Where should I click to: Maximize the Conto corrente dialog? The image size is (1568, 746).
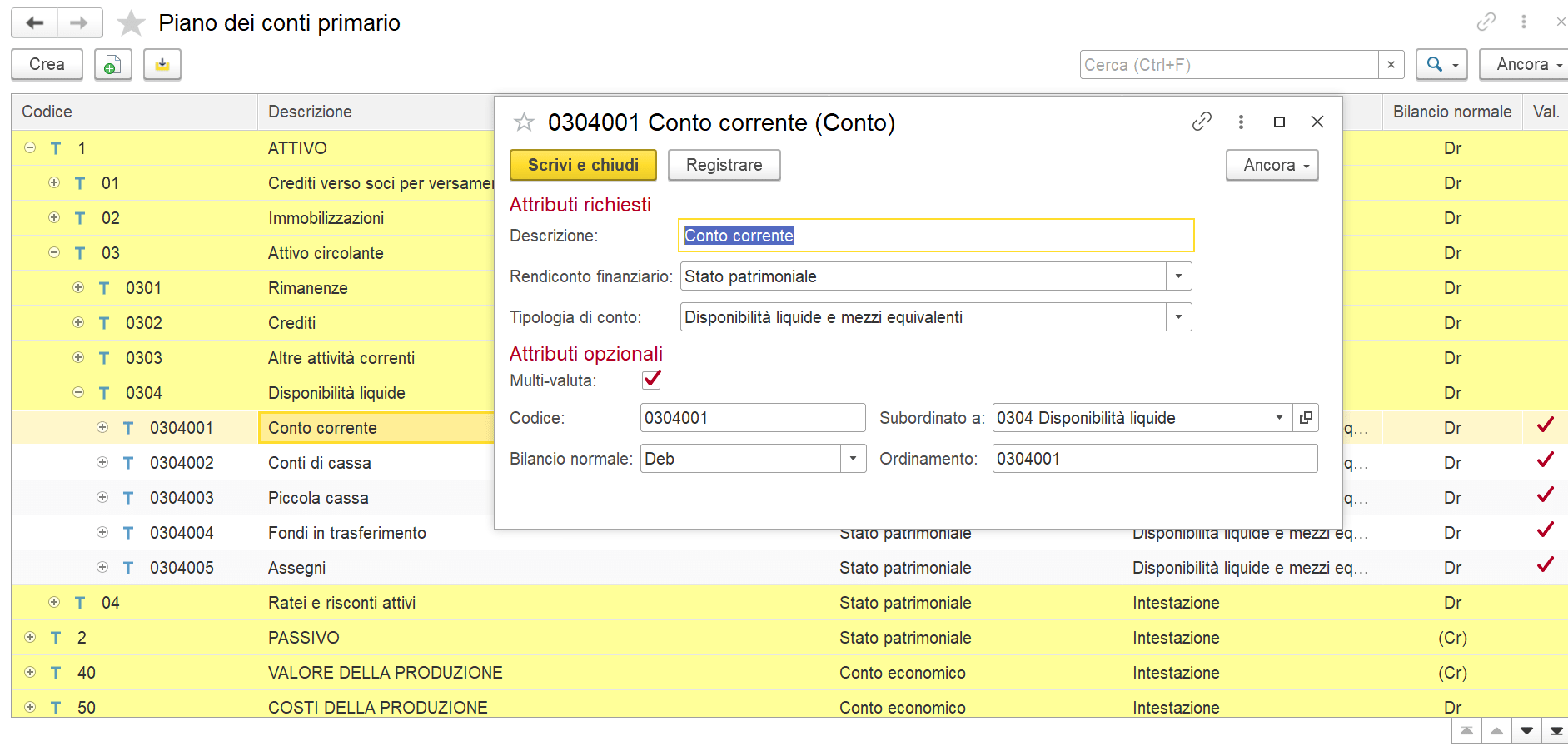(1279, 122)
